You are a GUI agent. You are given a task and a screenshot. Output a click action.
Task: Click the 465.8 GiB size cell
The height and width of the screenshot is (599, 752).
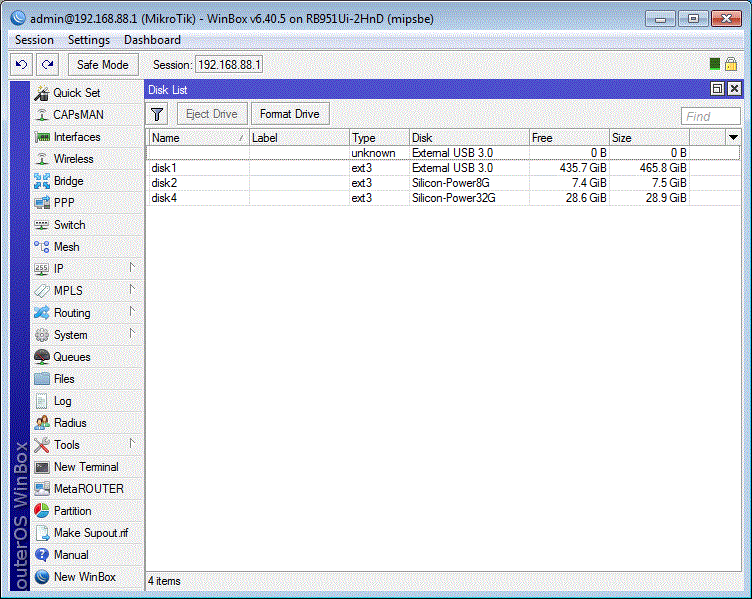pos(663,168)
